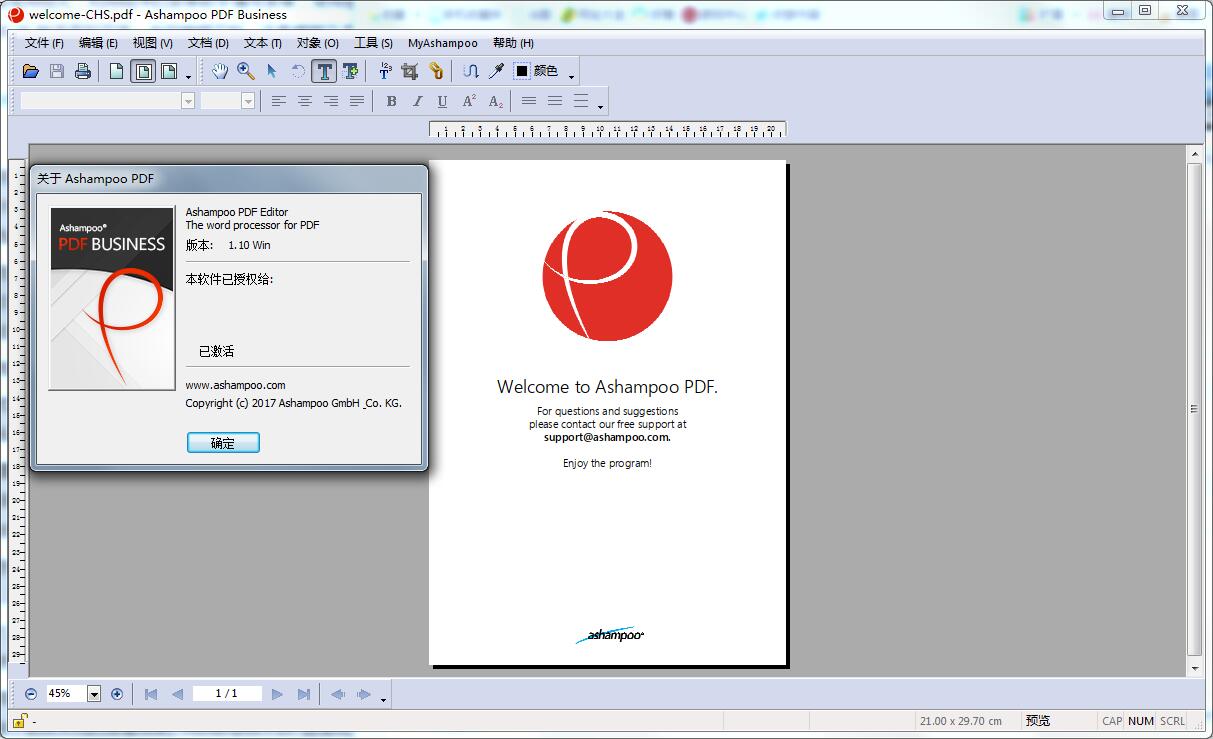1213x739 pixels.
Task: Open the 工具 (S) menu
Action: [x=373, y=43]
